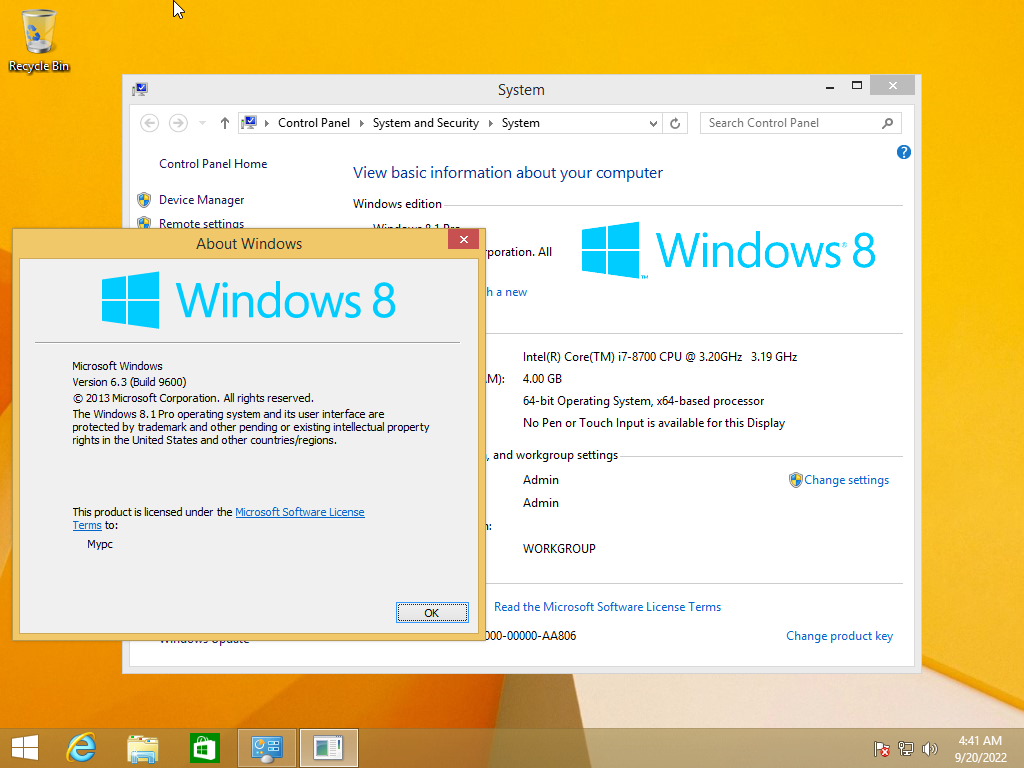This screenshot has height=768, width=1024.
Task: Click the computer icon in the address bar
Action: click(249, 123)
